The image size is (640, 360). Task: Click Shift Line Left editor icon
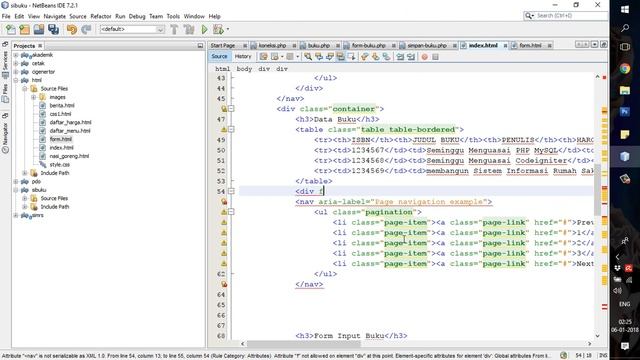click(x=400, y=57)
